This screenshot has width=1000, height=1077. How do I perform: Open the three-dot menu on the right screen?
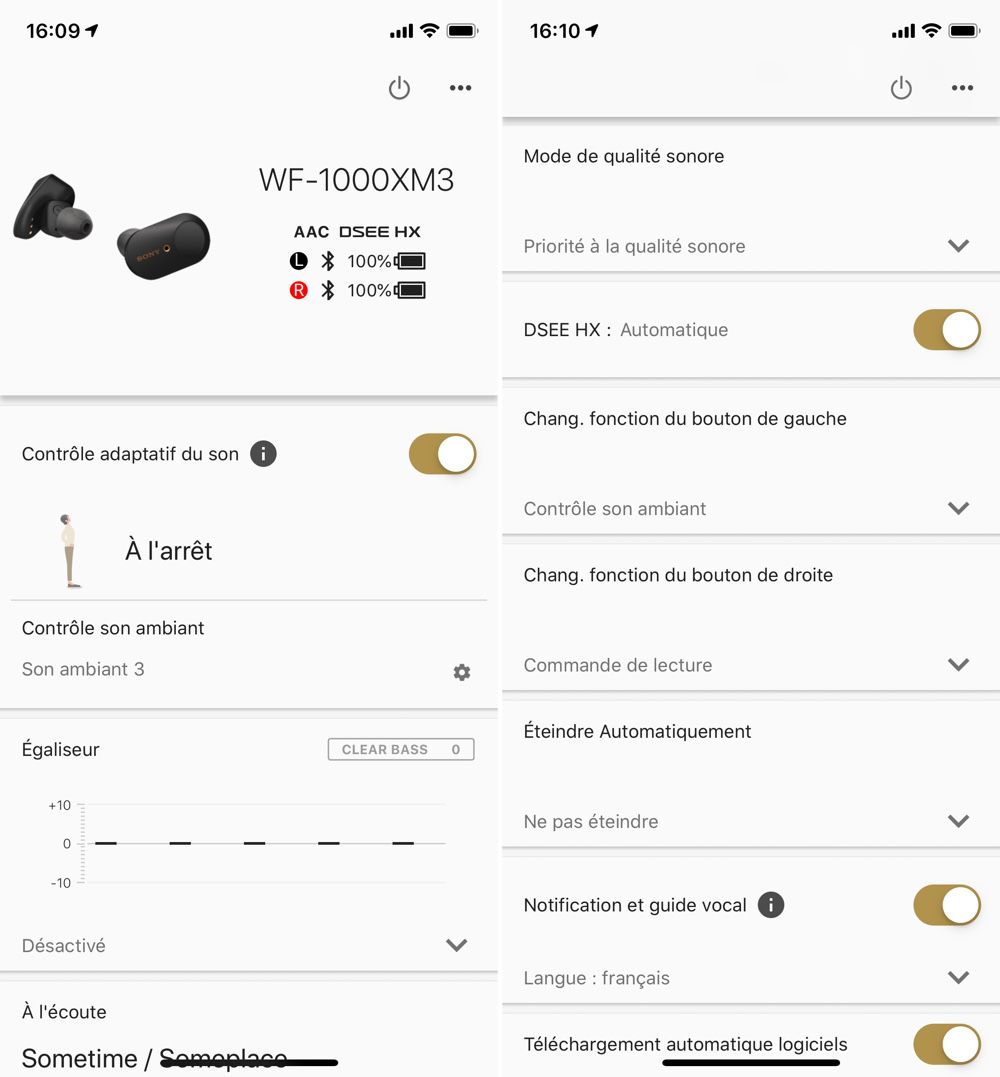click(x=962, y=88)
